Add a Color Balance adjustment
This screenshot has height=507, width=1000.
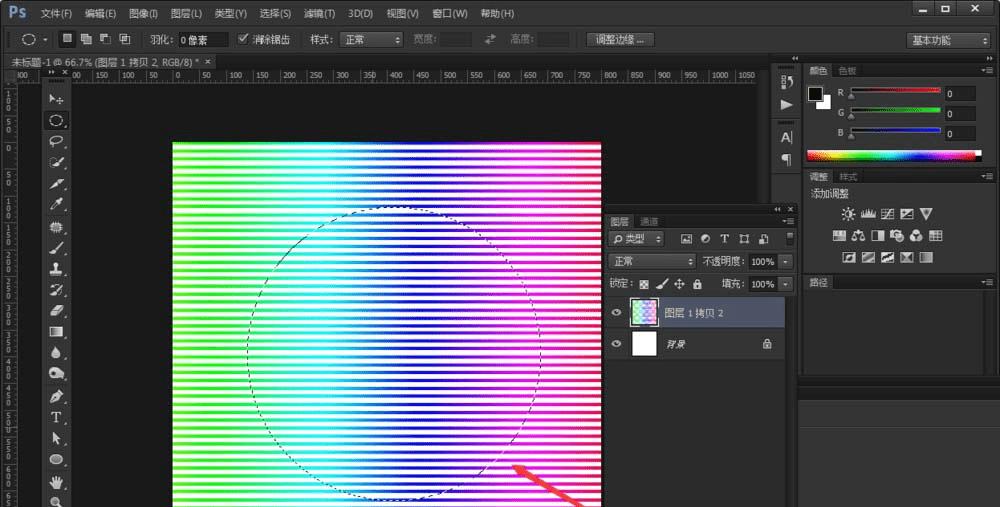click(858, 235)
